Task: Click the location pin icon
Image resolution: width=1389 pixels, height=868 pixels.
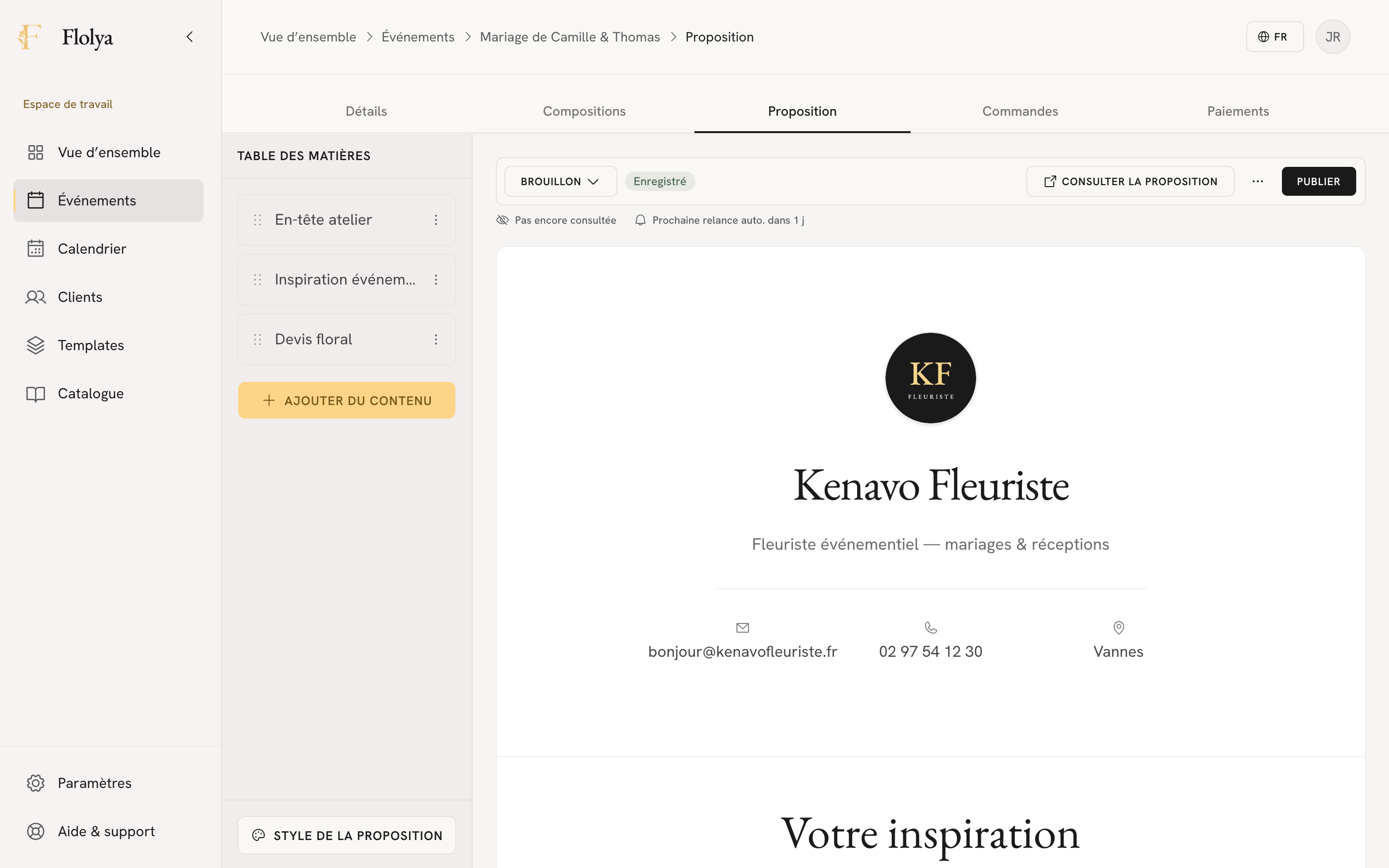Action: pos(1118,627)
